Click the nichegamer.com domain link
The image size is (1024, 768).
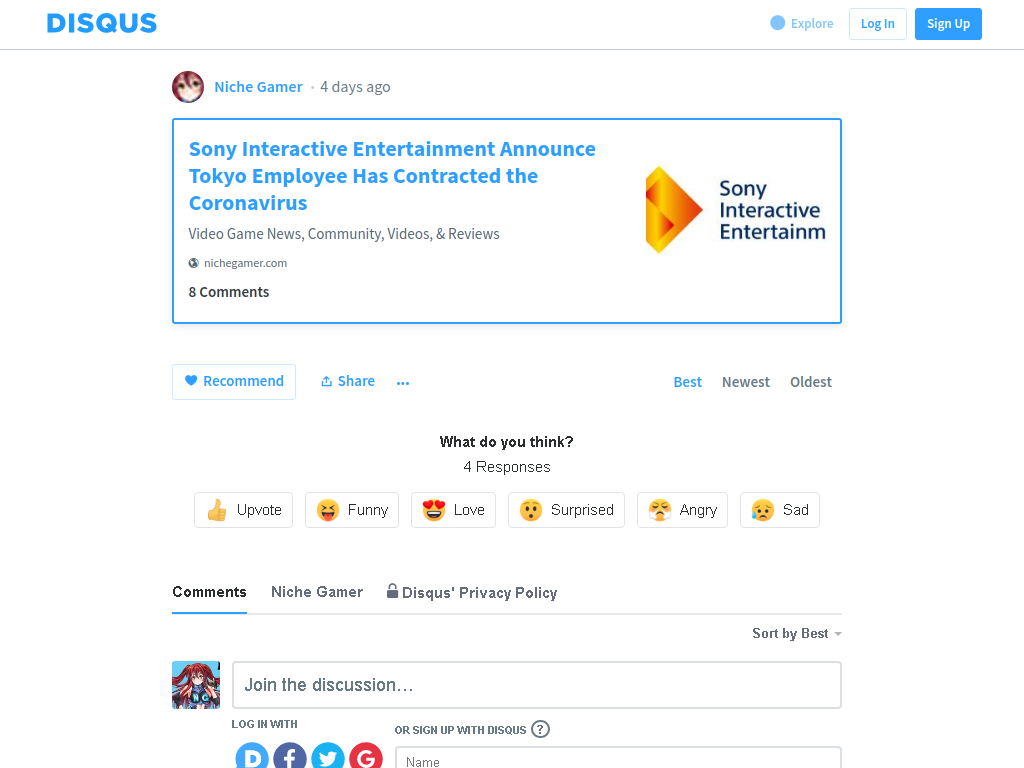[x=246, y=263]
